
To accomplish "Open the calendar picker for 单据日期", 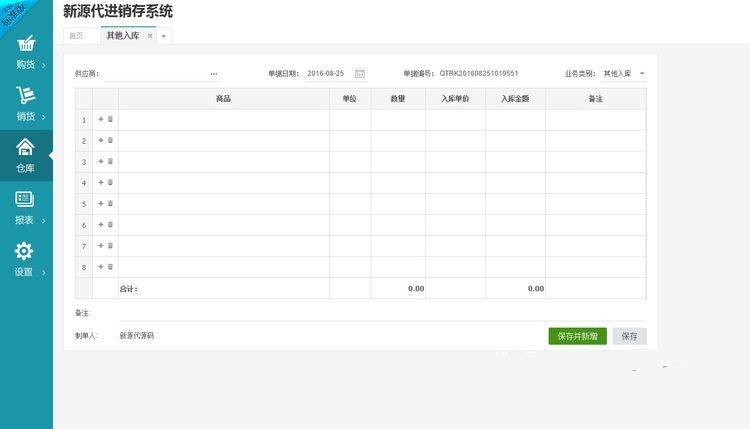I will coord(360,74).
